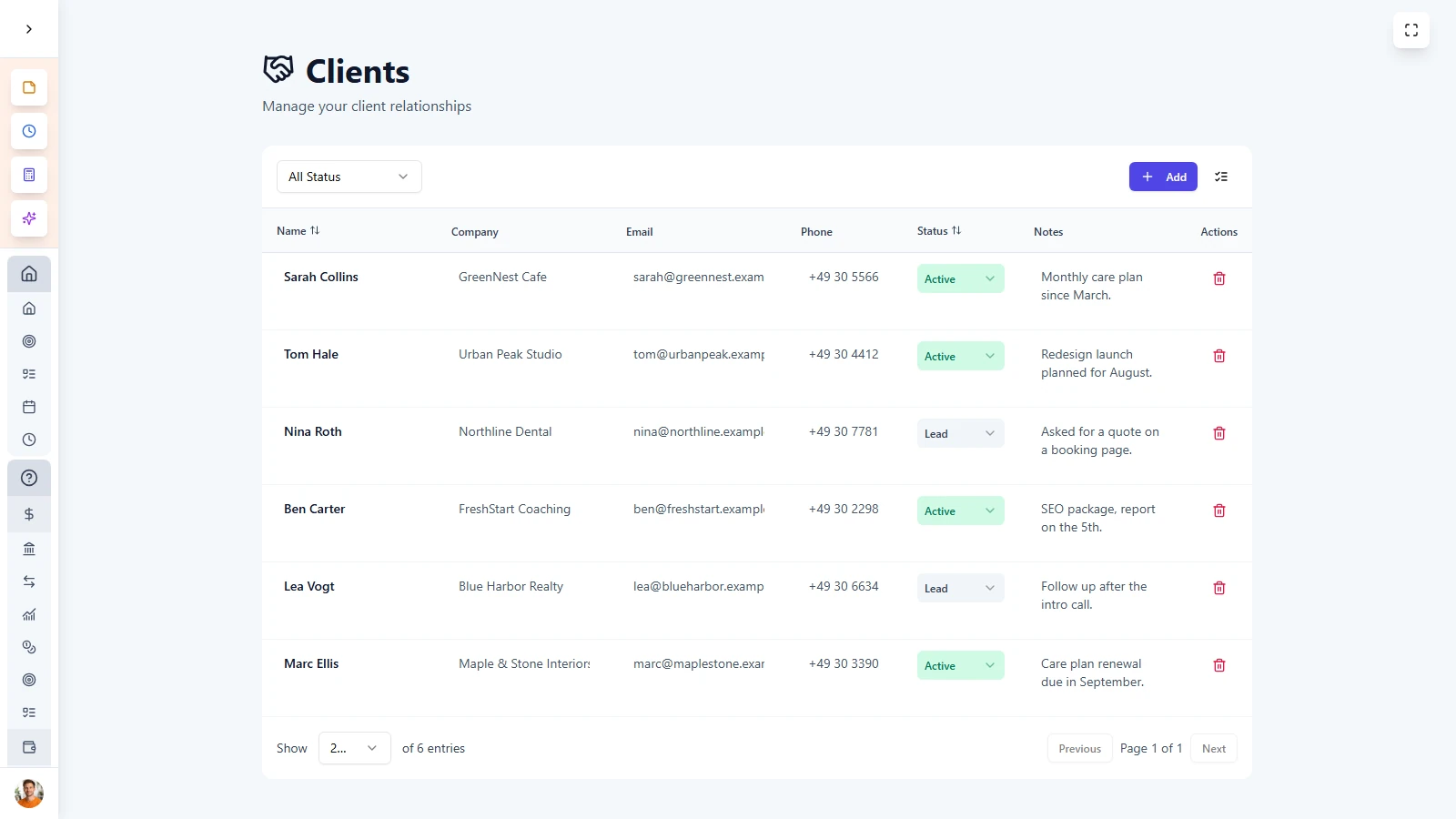Open the purple sparkles AI tool

click(29, 218)
